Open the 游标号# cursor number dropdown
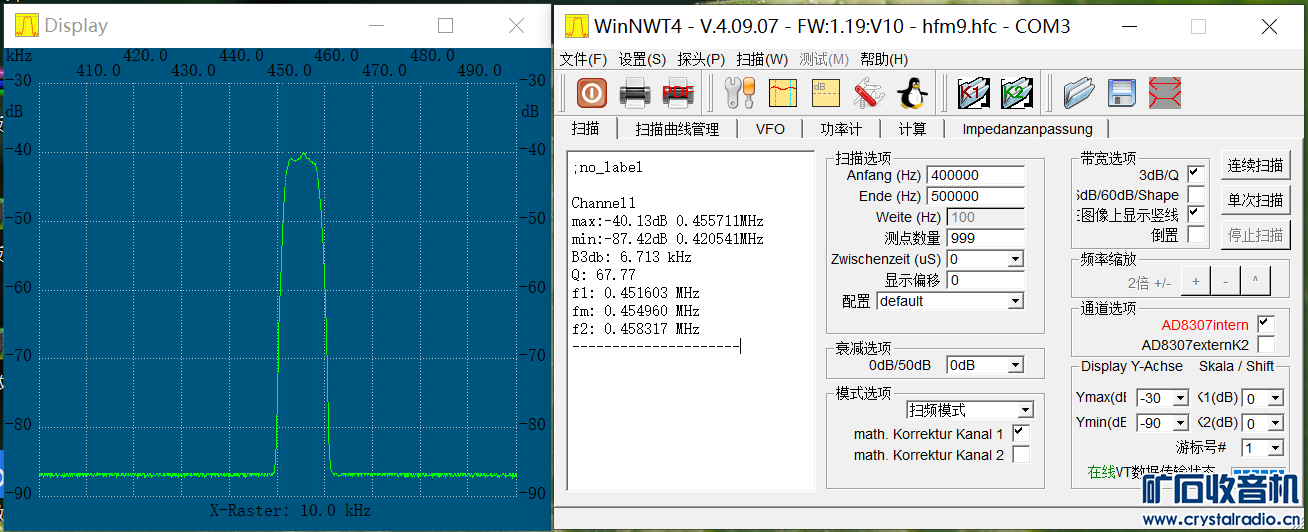This screenshot has width=1308, height=532. 1275,448
